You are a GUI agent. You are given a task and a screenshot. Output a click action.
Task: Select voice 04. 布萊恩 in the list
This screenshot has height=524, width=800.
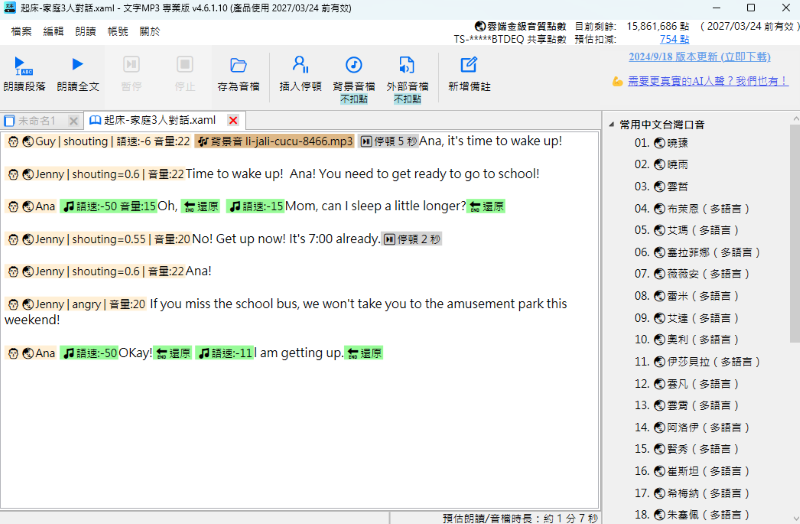pos(690,208)
